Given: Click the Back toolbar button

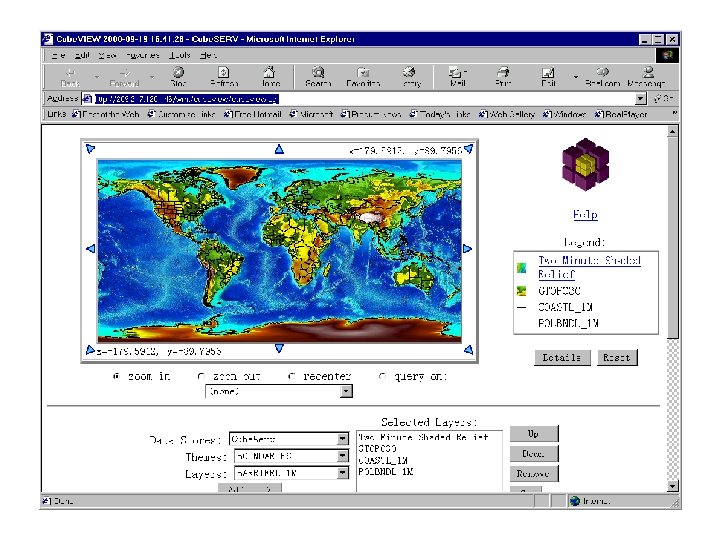Looking at the screenshot, I should pyautogui.click(x=70, y=77).
